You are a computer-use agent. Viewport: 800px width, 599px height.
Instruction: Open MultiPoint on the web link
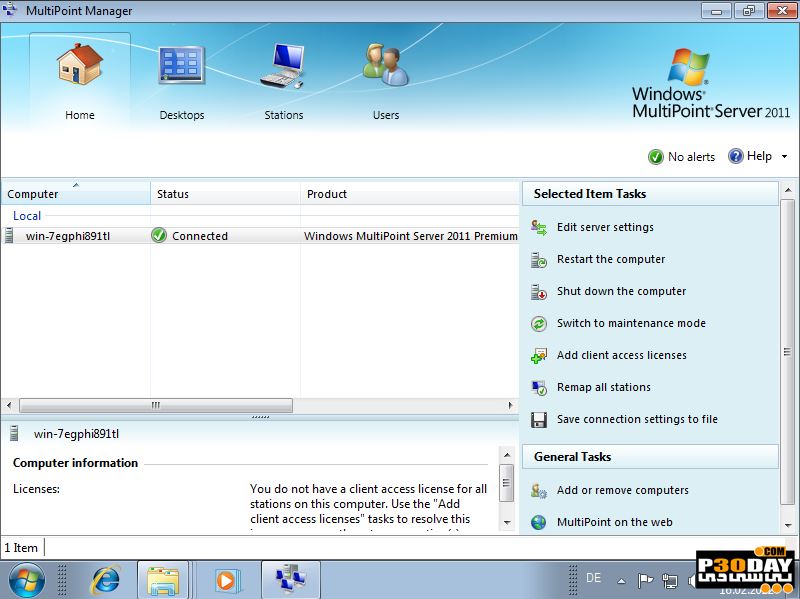[614, 522]
